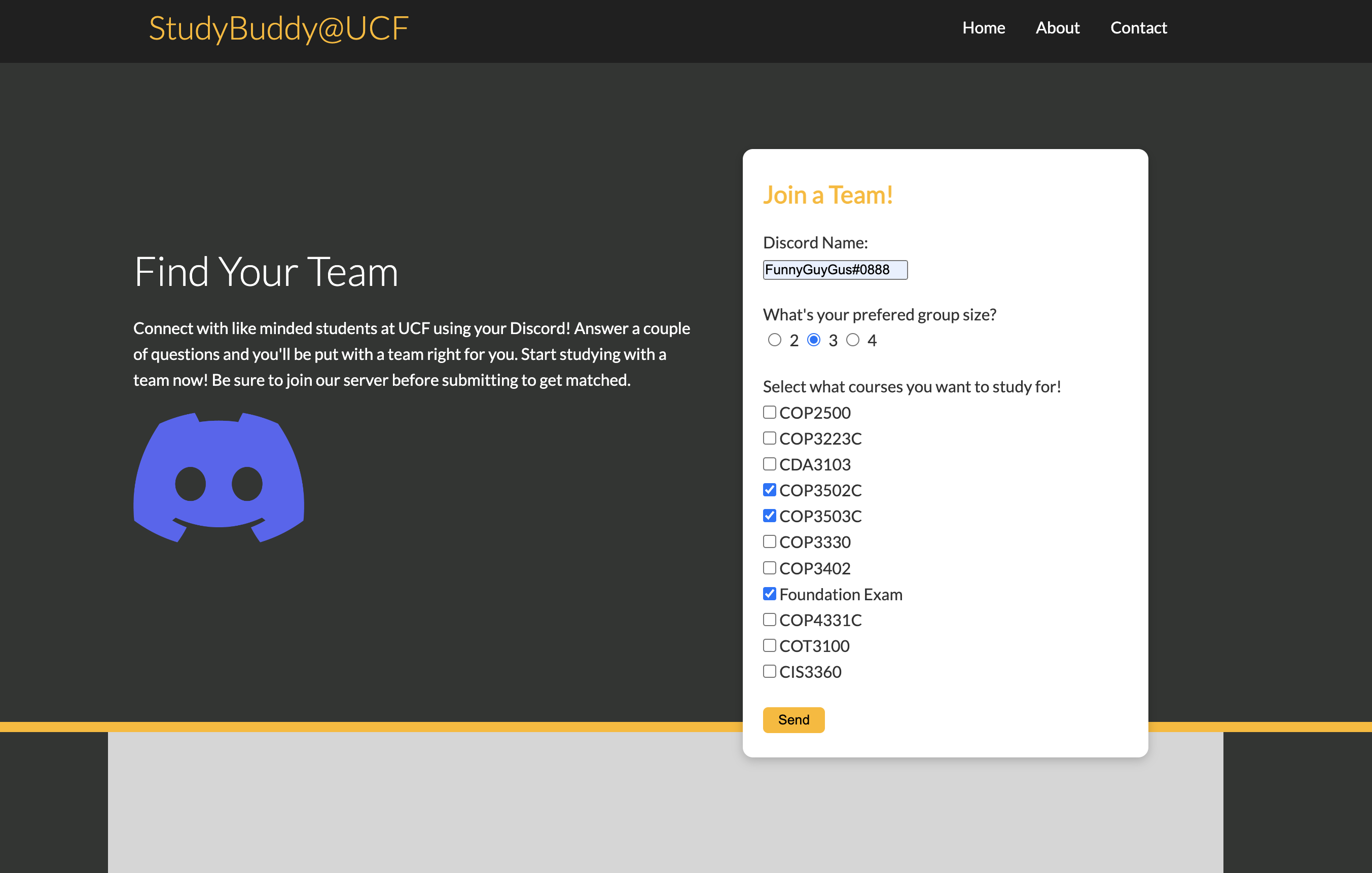Check the COP3330 course box
The image size is (1372, 873).
769,541
